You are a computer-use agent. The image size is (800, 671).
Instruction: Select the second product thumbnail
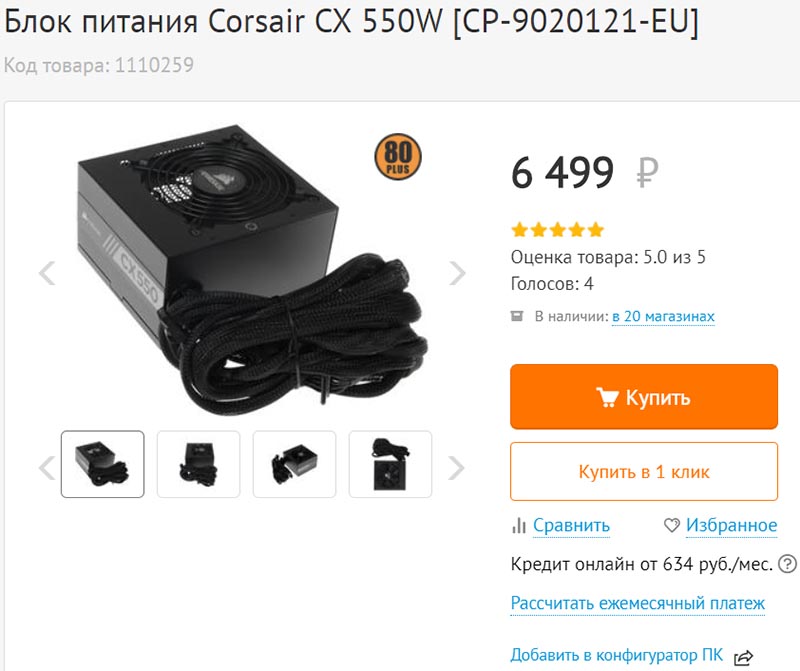pyautogui.click(x=198, y=464)
